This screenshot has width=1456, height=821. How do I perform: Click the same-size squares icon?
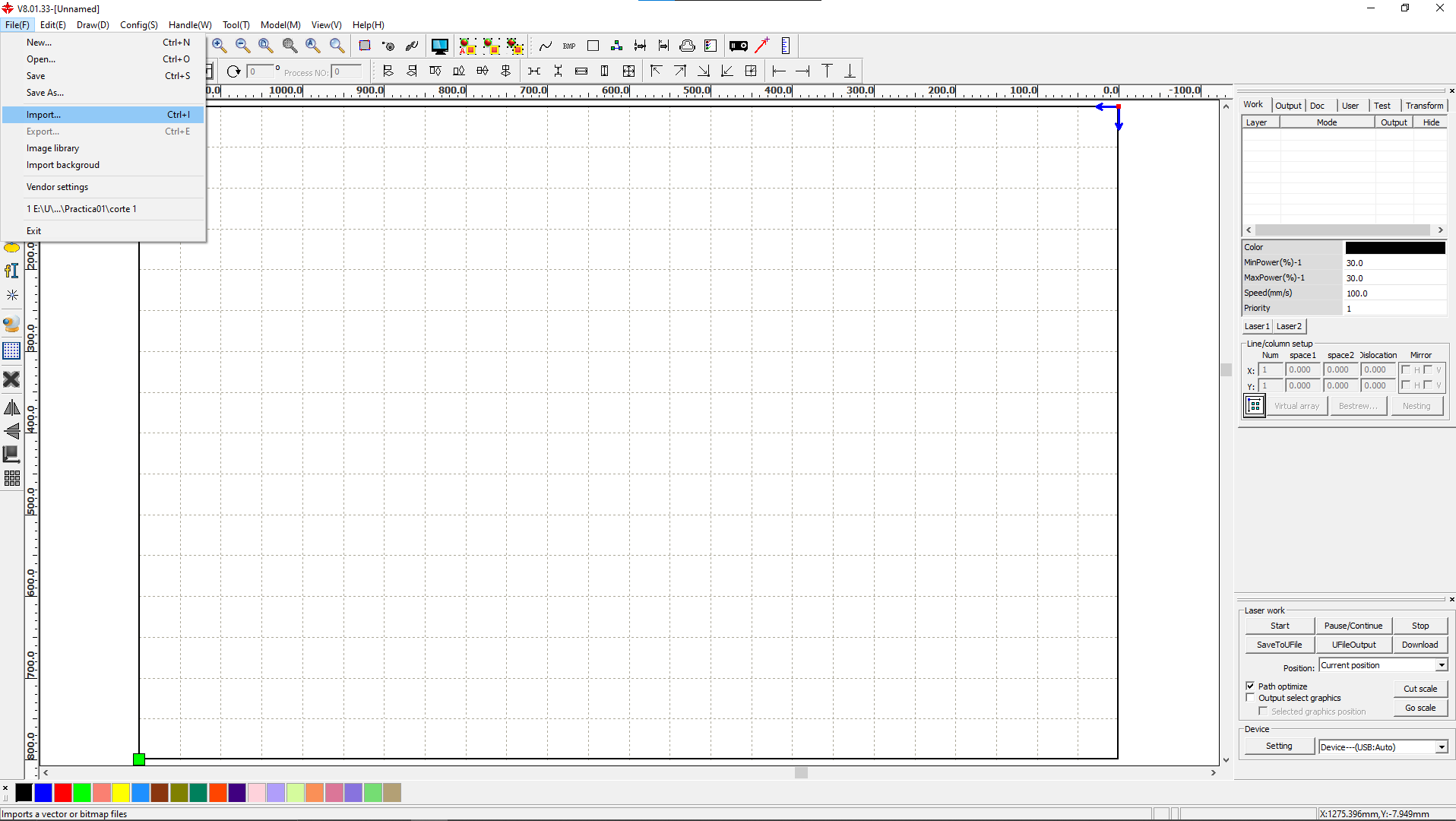click(628, 71)
